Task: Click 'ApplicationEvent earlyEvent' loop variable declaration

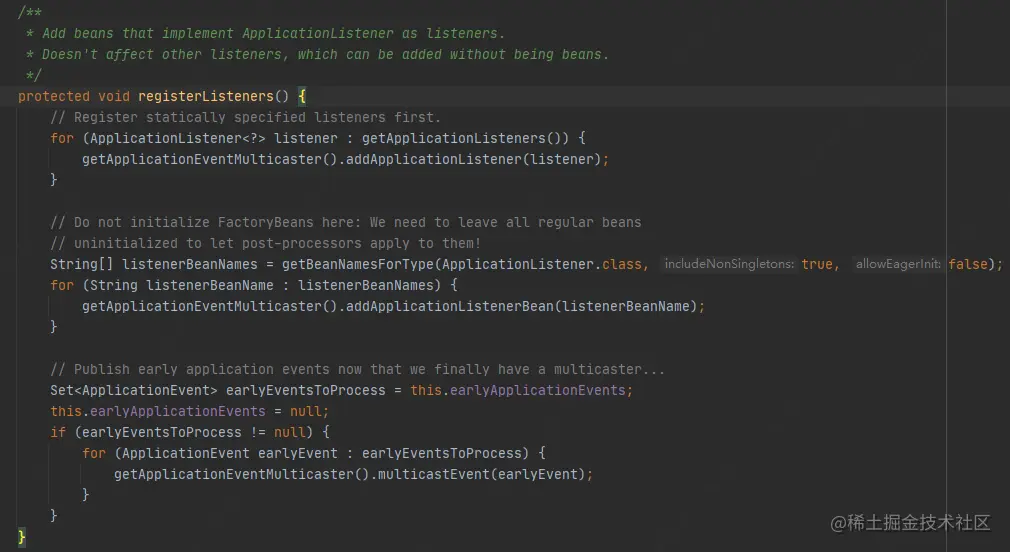Action: (x=230, y=453)
